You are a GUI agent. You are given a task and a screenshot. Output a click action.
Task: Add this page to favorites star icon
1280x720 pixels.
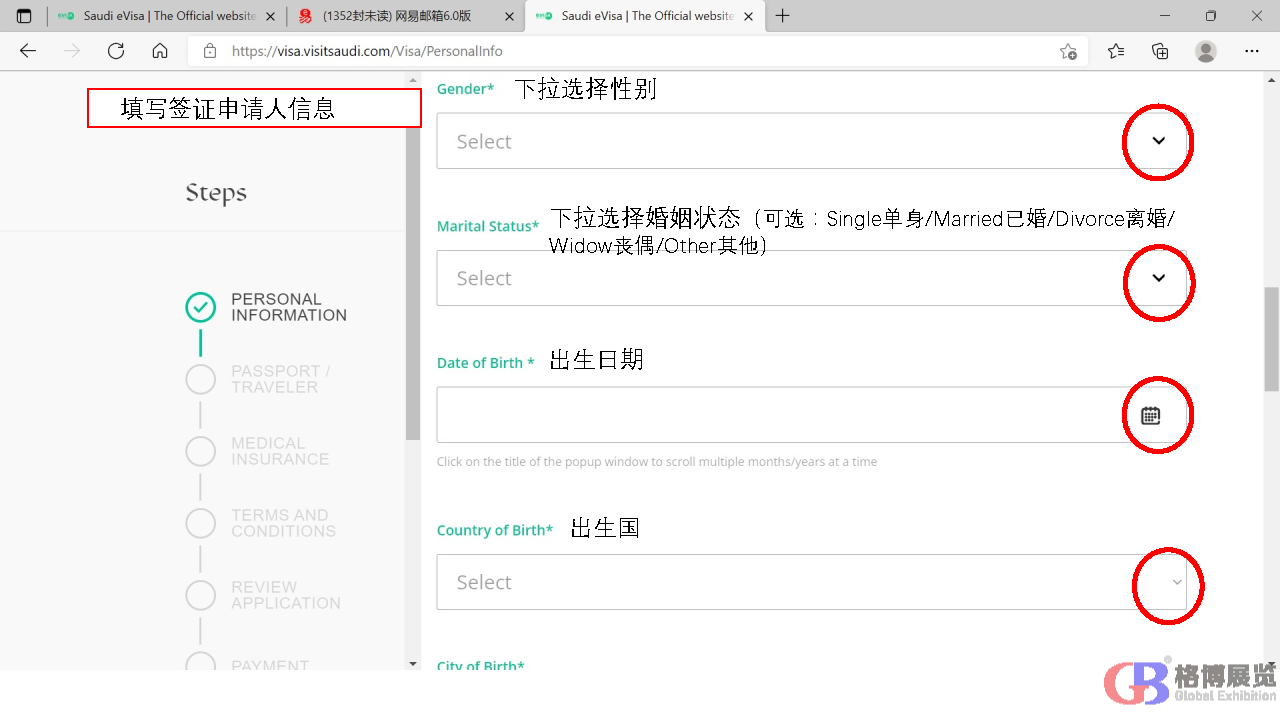[x=1068, y=51]
